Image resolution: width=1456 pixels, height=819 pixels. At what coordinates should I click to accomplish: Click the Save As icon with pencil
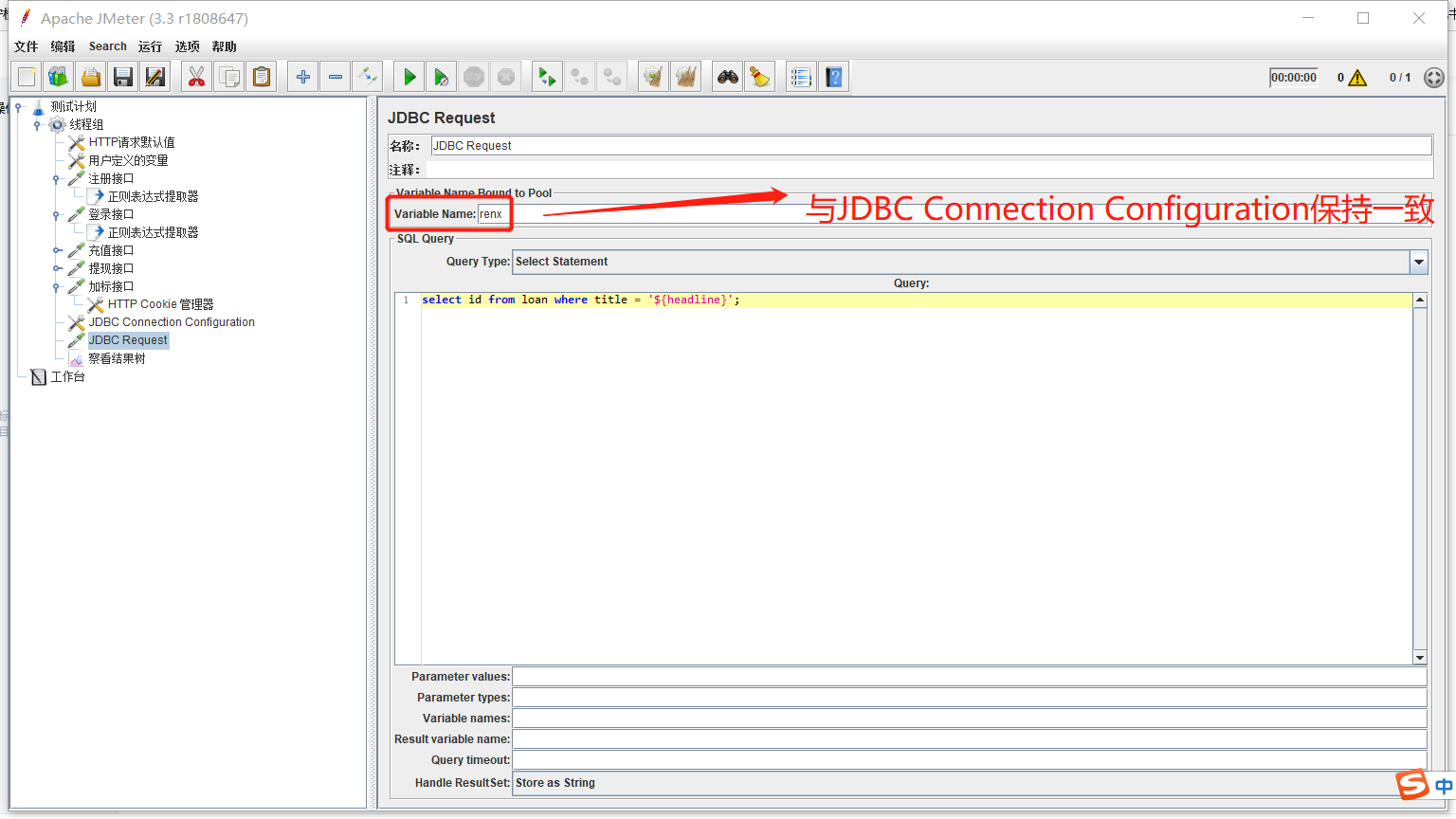click(155, 77)
